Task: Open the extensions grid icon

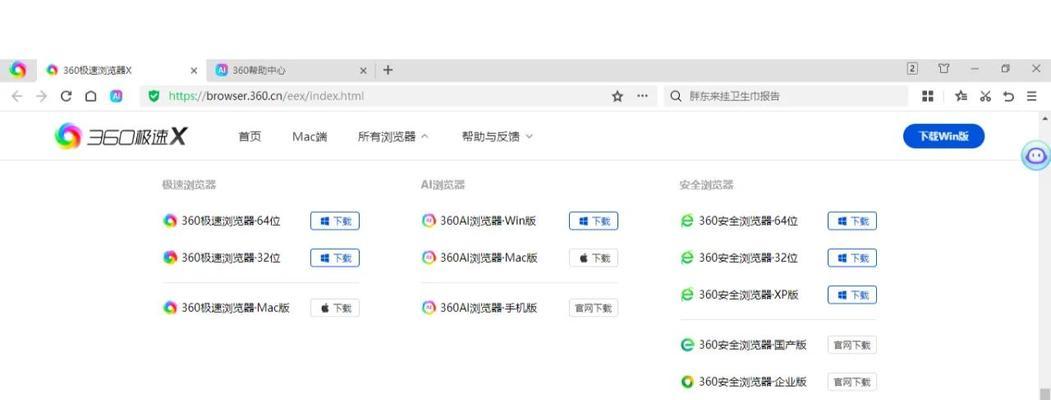Action: tap(928, 96)
